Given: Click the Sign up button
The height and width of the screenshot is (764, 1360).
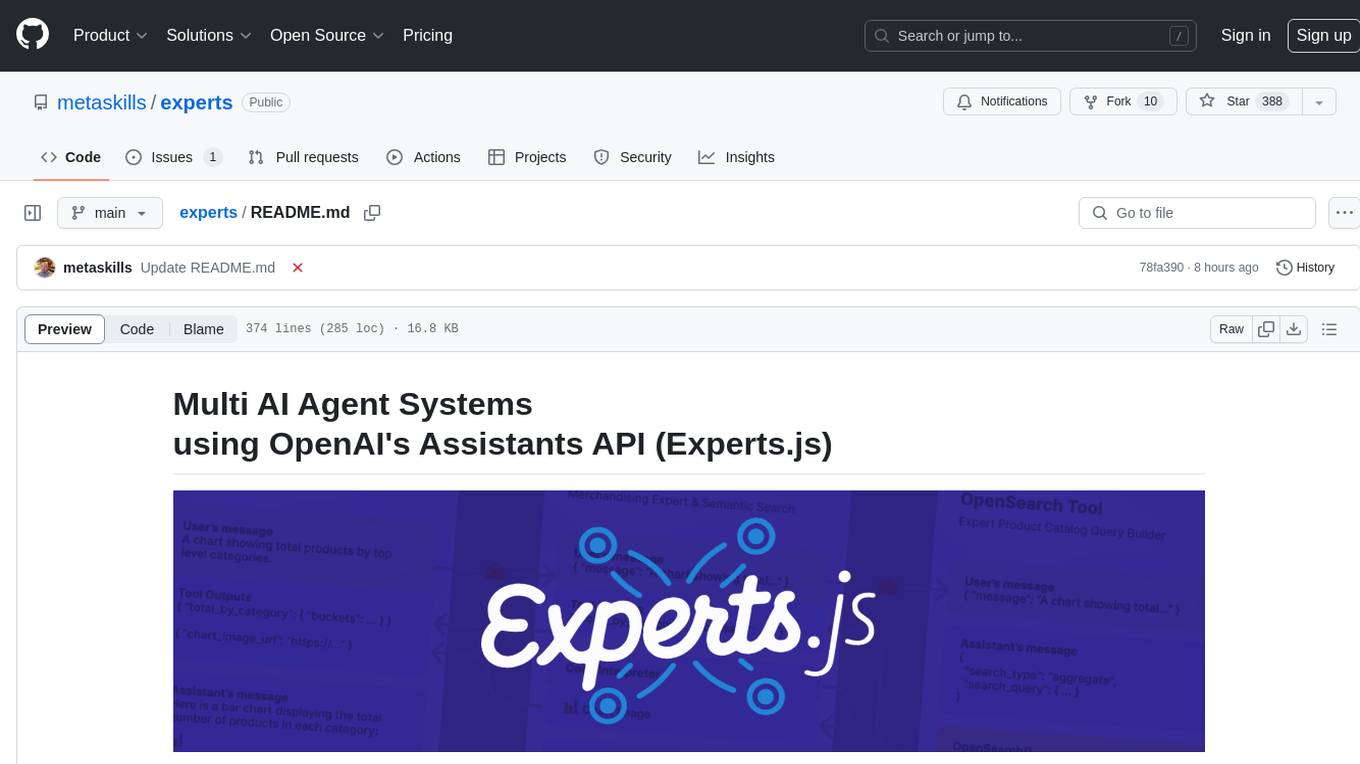Looking at the screenshot, I should pos(1323,35).
